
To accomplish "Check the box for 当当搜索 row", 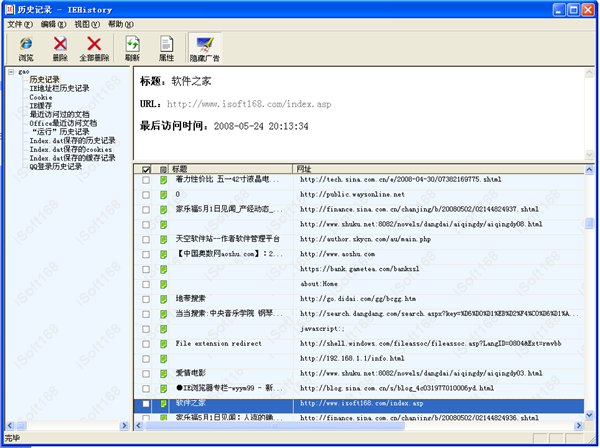I will click(x=146, y=314).
